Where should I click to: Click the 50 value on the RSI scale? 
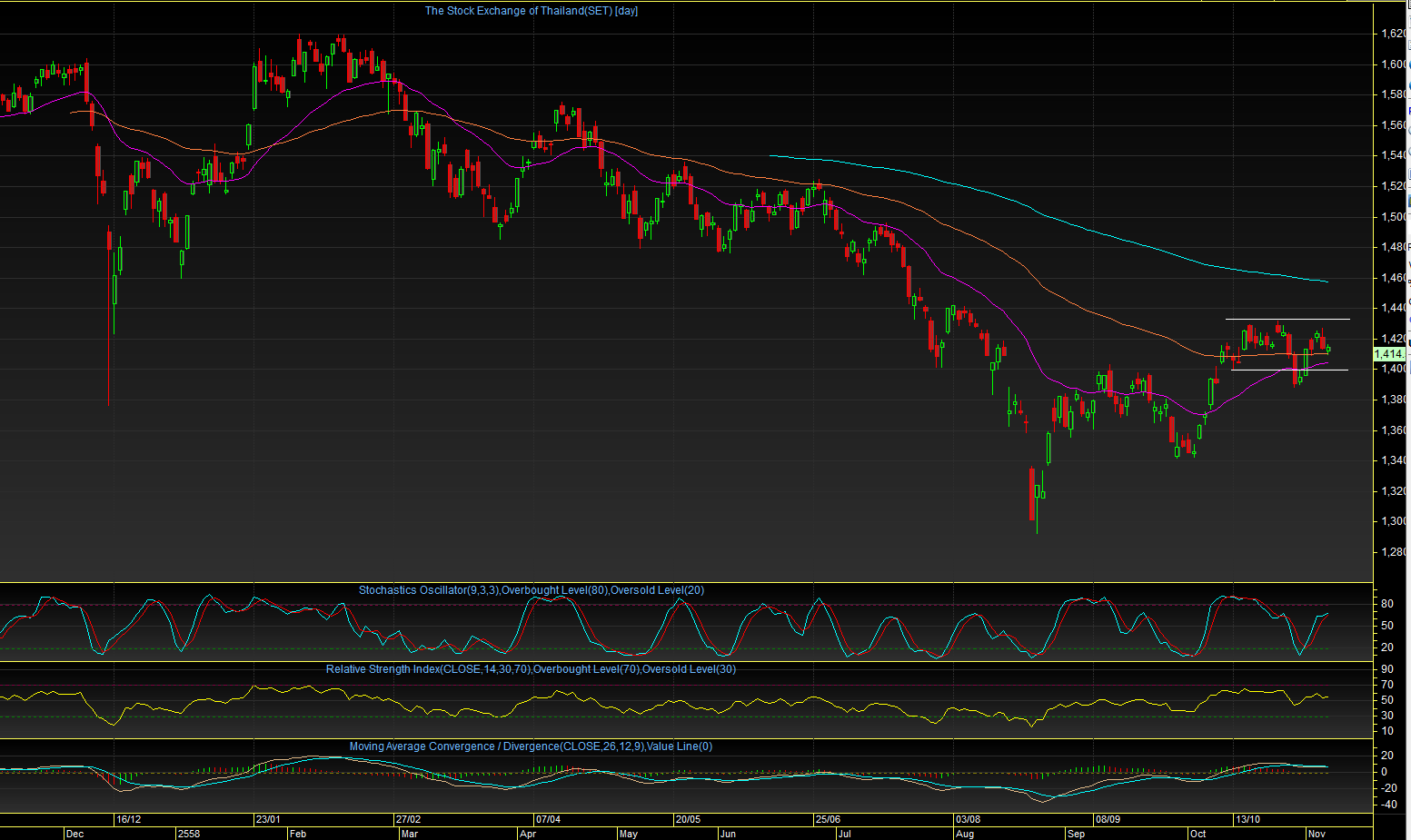[1387, 700]
